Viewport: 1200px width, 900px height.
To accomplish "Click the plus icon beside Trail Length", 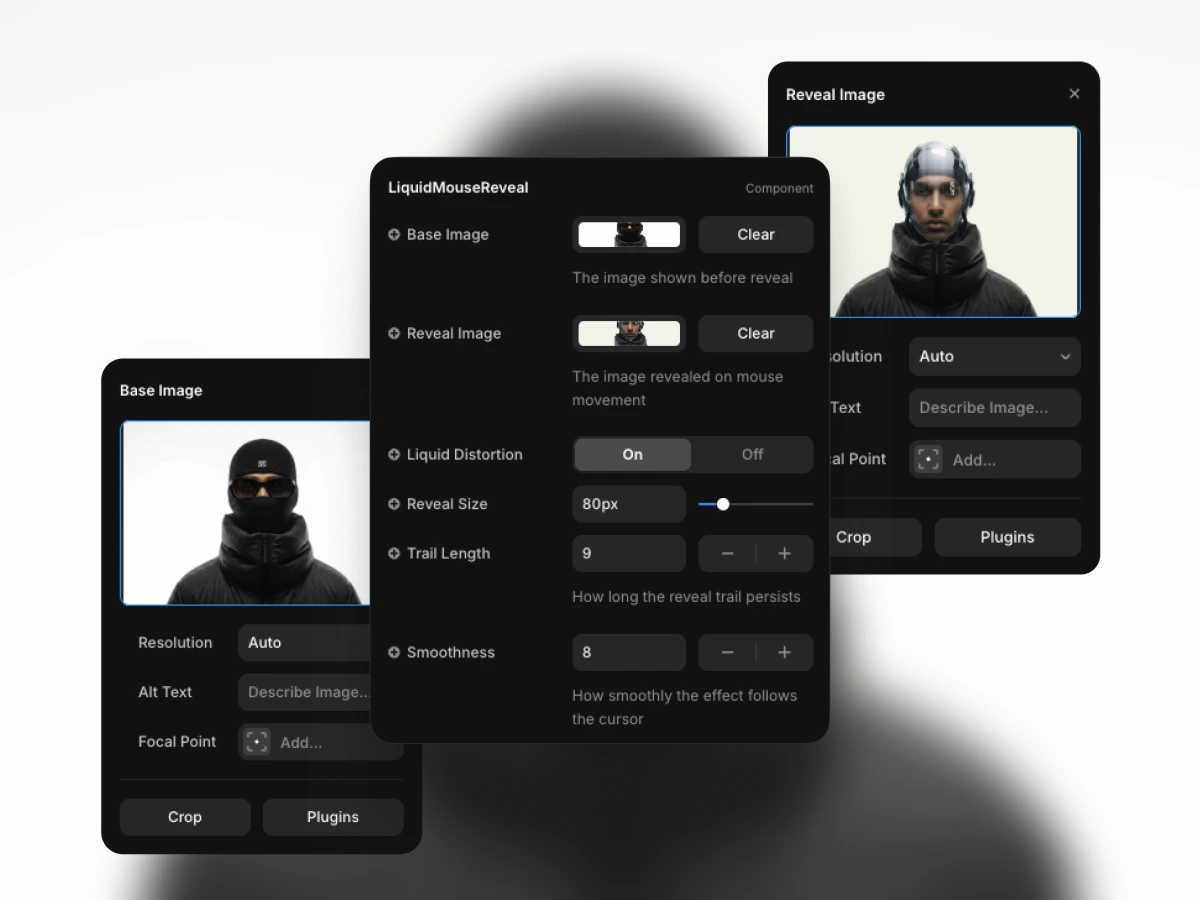I will [x=394, y=553].
